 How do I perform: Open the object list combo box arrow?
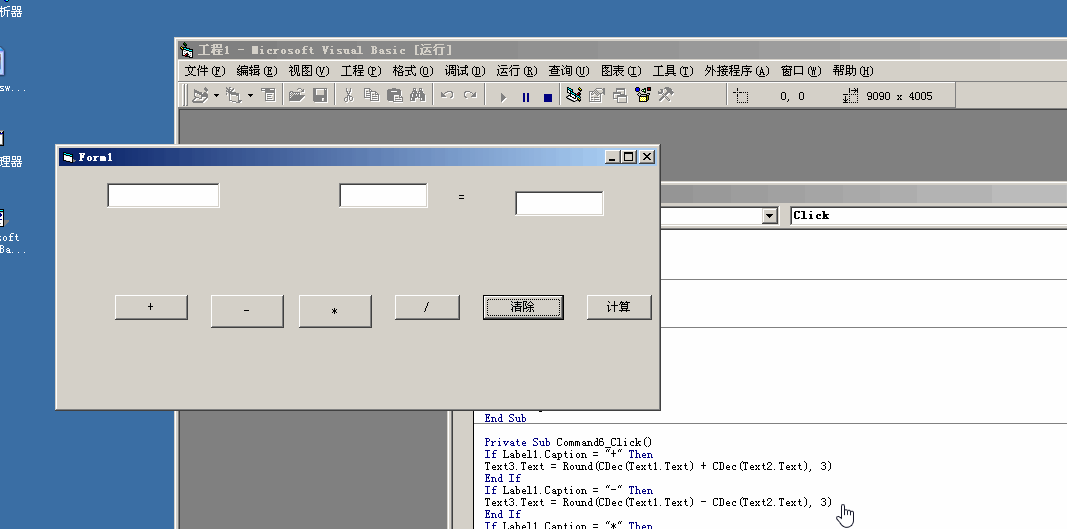(768, 215)
